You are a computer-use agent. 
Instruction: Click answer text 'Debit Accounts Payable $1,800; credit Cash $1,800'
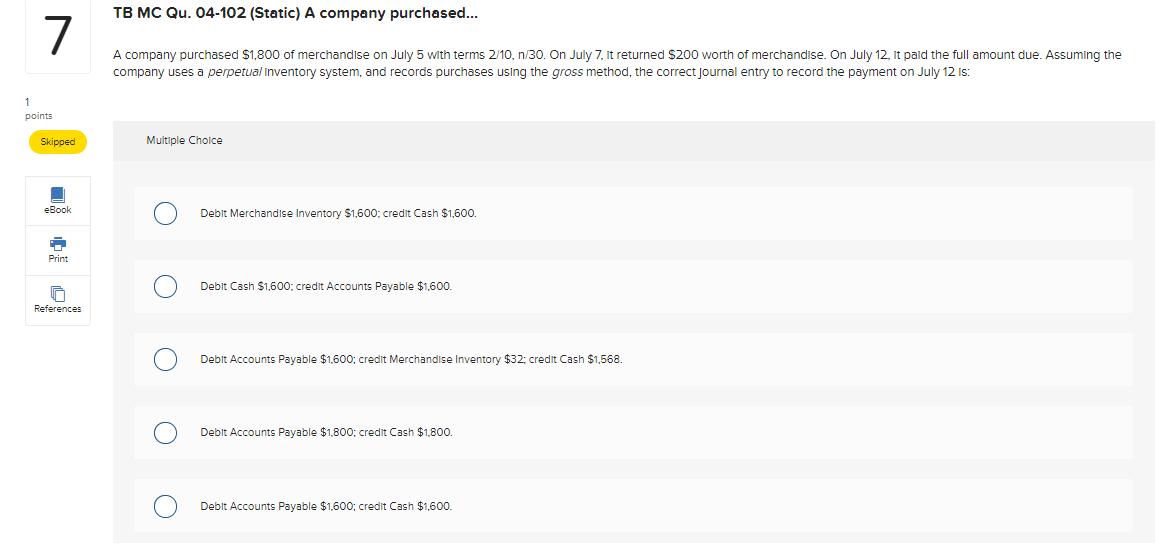click(x=326, y=432)
